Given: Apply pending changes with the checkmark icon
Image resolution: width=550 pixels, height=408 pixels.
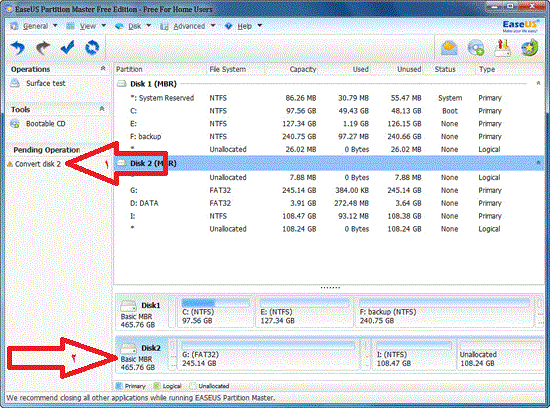Looking at the screenshot, I should pos(67,47).
